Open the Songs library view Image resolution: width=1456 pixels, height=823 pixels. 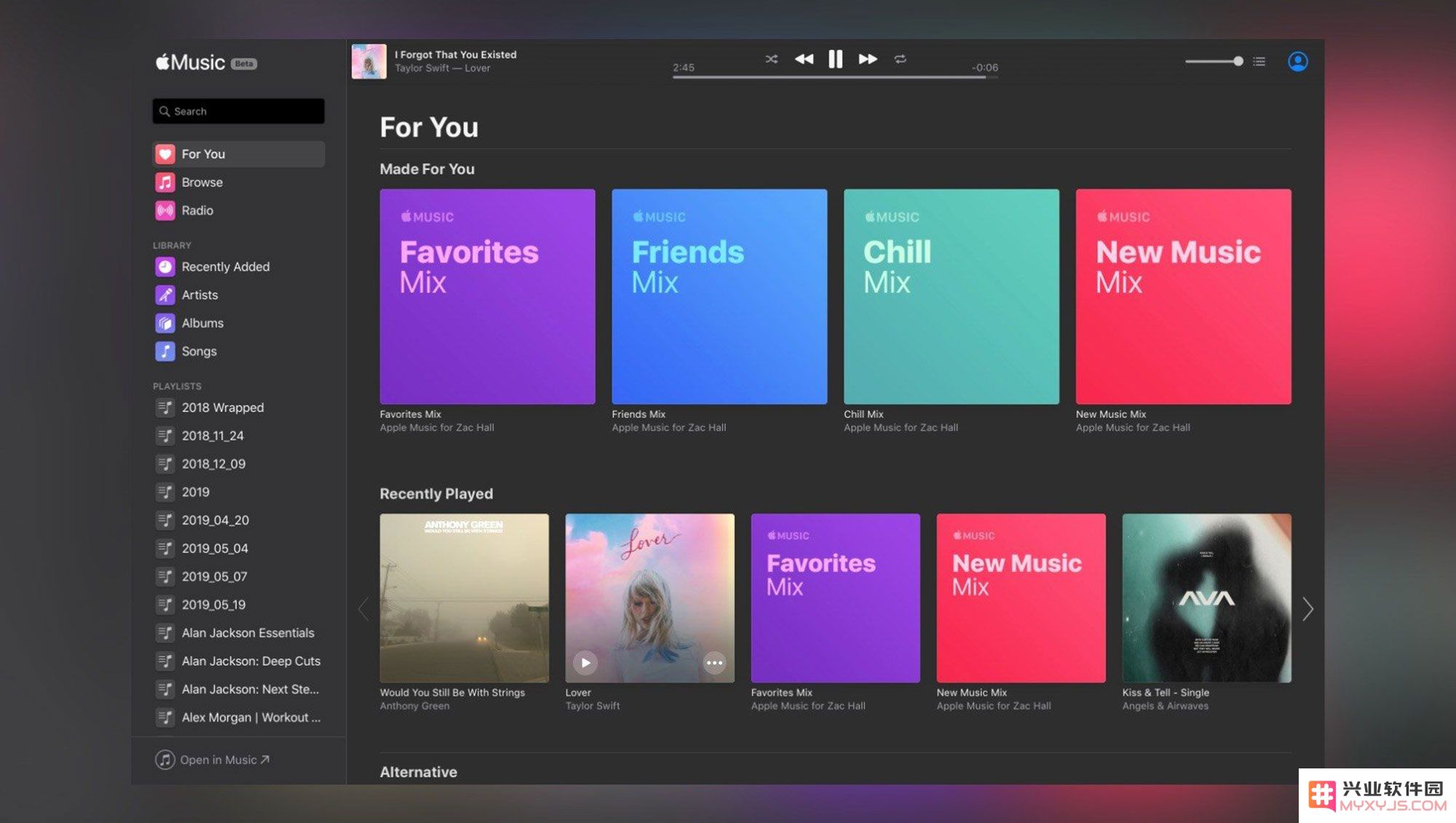coord(239,351)
